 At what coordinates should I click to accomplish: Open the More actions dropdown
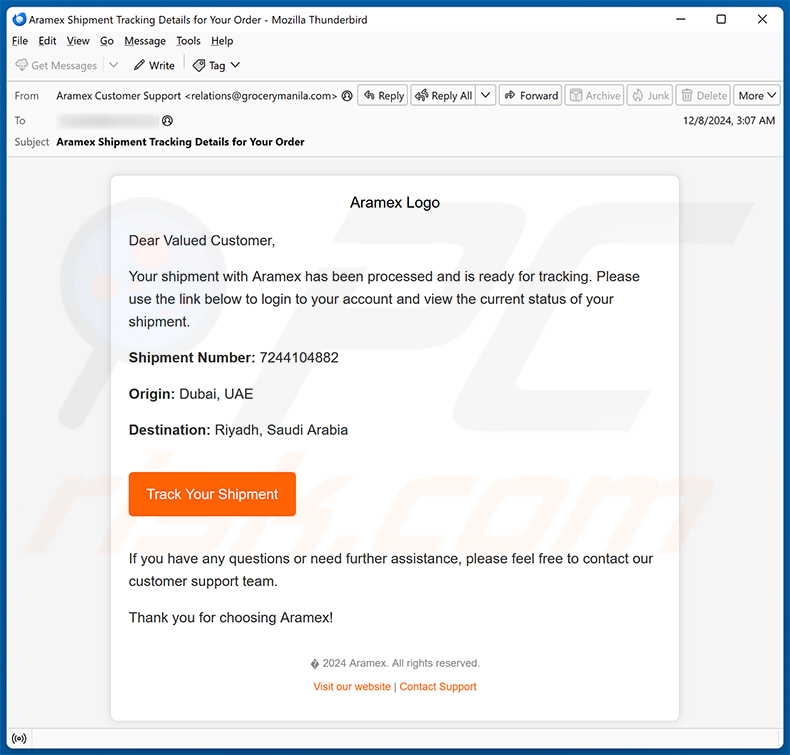(757, 95)
